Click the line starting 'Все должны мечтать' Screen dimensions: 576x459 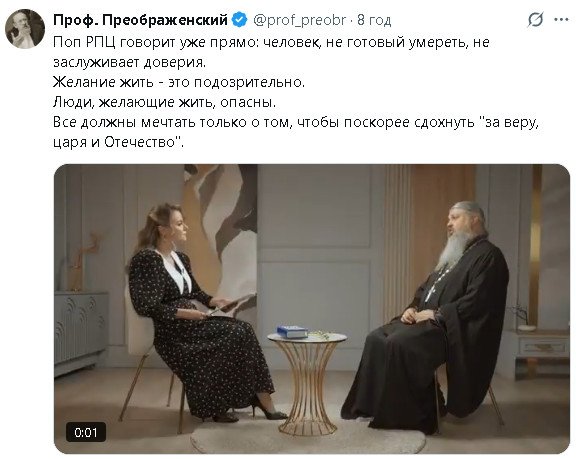coord(296,122)
